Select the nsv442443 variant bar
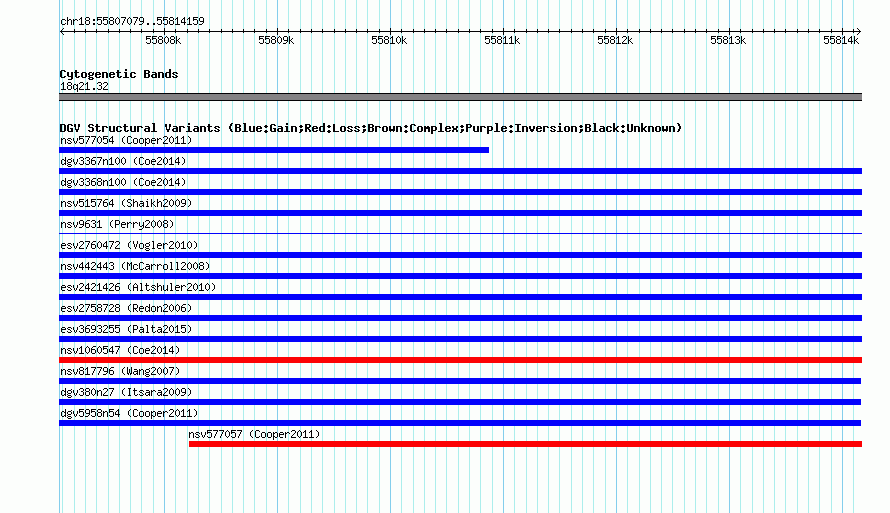The width and height of the screenshot is (890, 513). tap(460, 276)
